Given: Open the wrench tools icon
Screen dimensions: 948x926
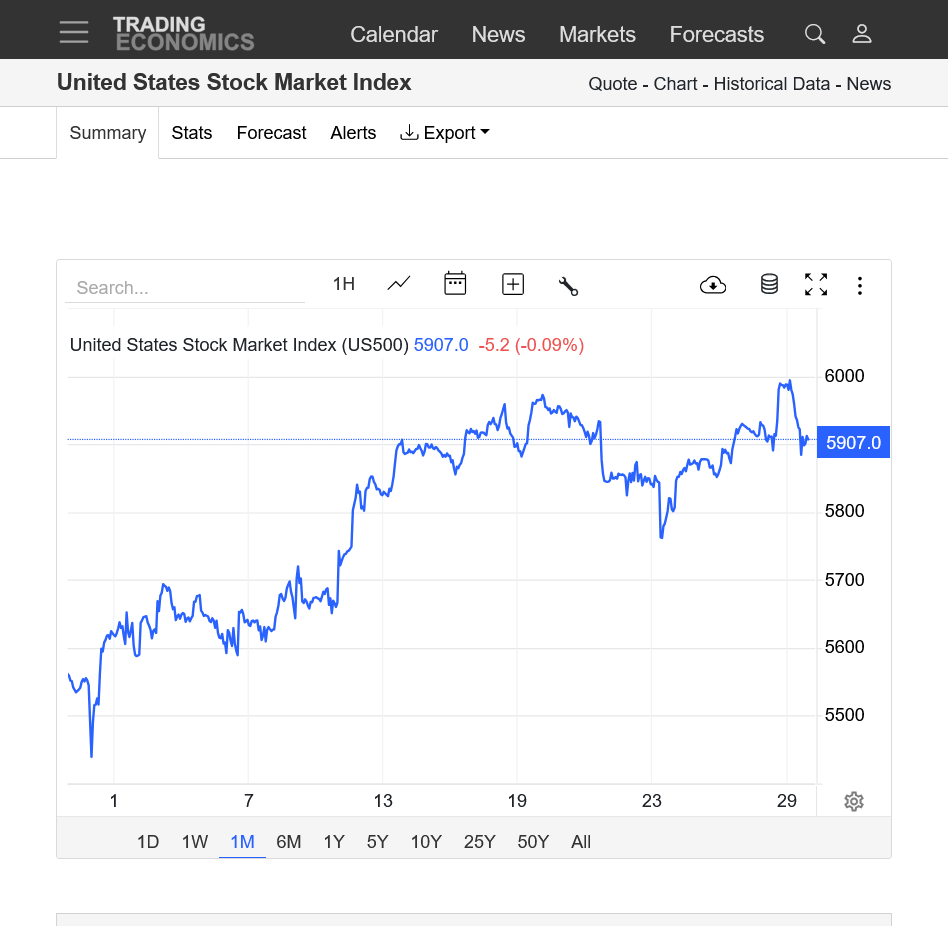Looking at the screenshot, I should pos(568,286).
